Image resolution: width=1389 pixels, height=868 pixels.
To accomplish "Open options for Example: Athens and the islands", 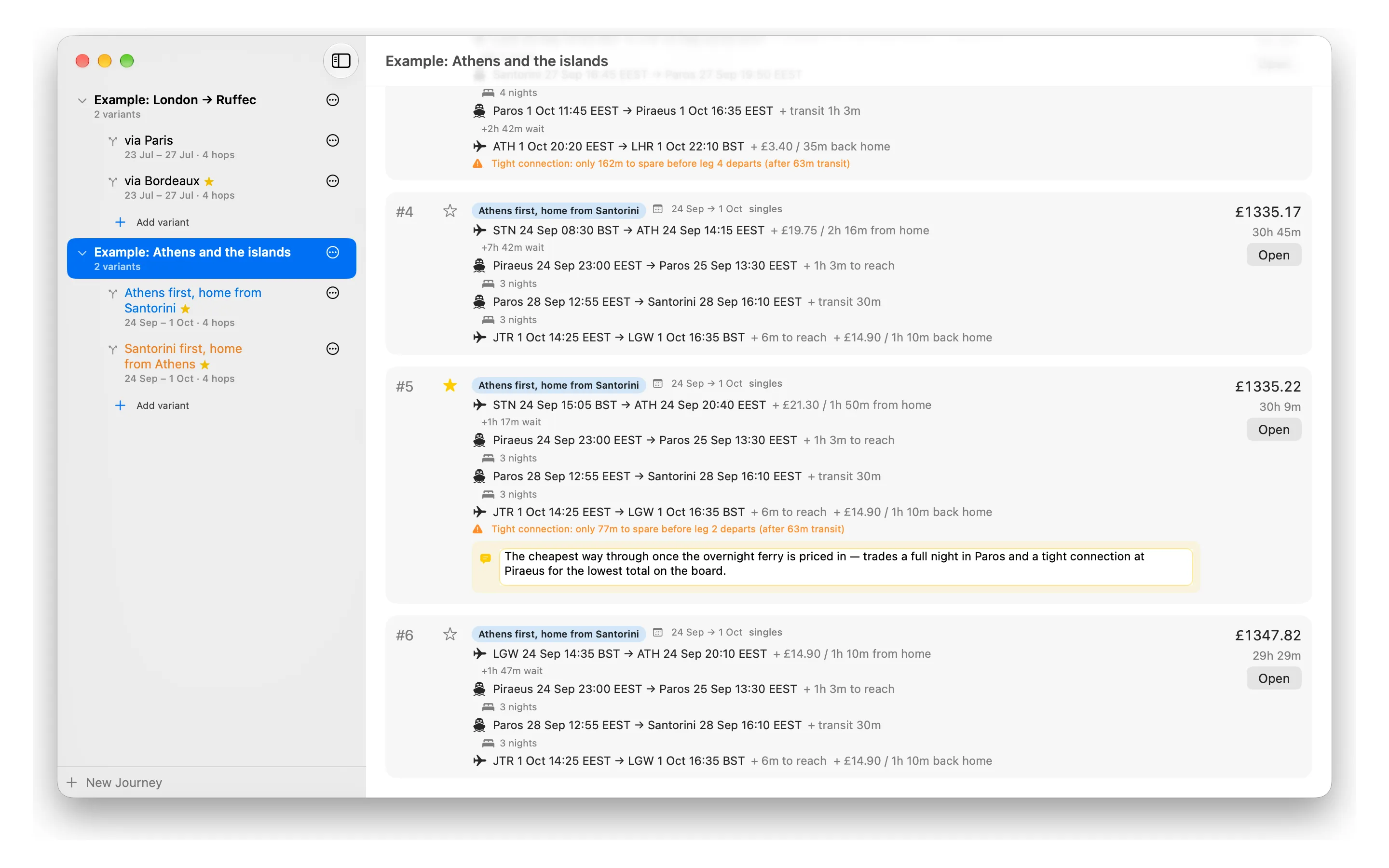I will (333, 253).
